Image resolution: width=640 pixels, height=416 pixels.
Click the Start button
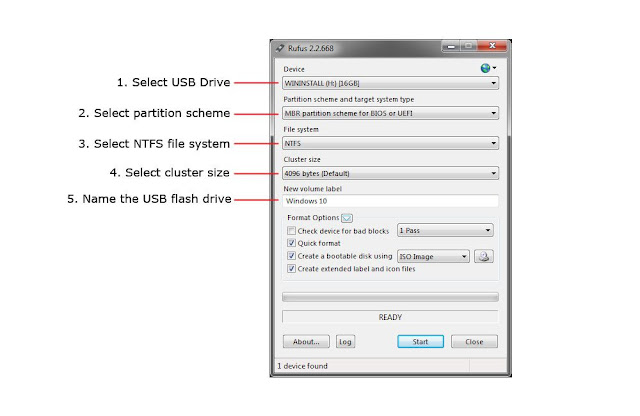point(420,342)
